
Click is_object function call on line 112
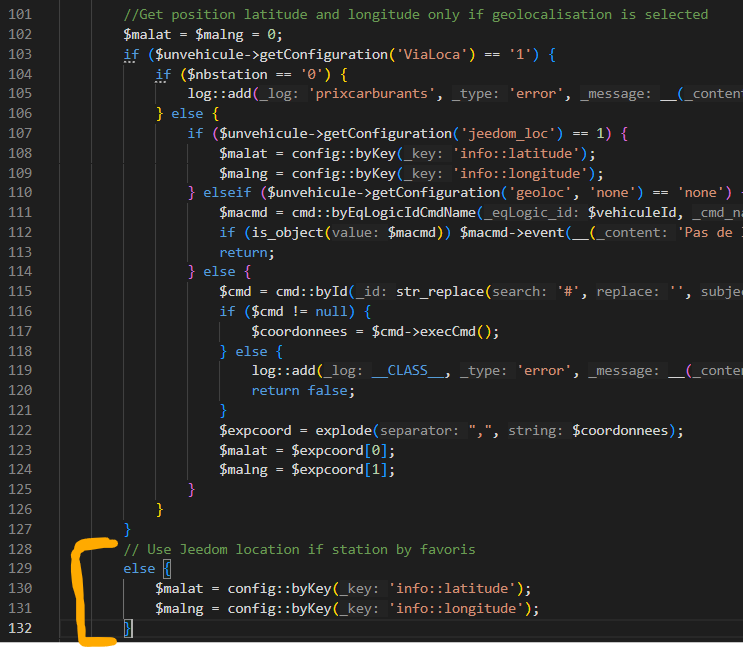(x=287, y=233)
